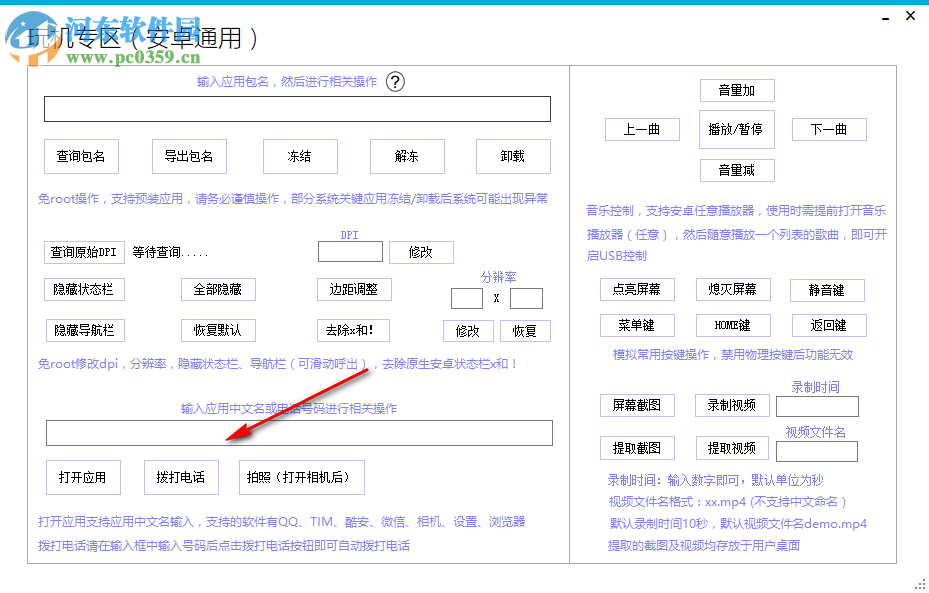Click the 点亮屏幕 button

(x=637, y=290)
